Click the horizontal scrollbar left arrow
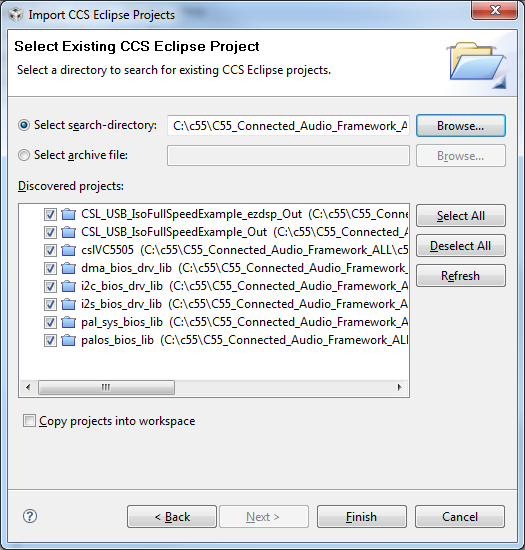The width and height of the screenshot is (525, 550). [x=28, y=388]
